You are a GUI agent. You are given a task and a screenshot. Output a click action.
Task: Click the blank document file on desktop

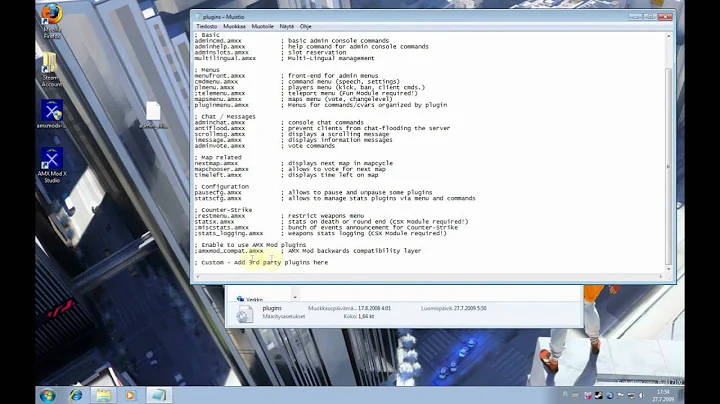click(153, 115)
